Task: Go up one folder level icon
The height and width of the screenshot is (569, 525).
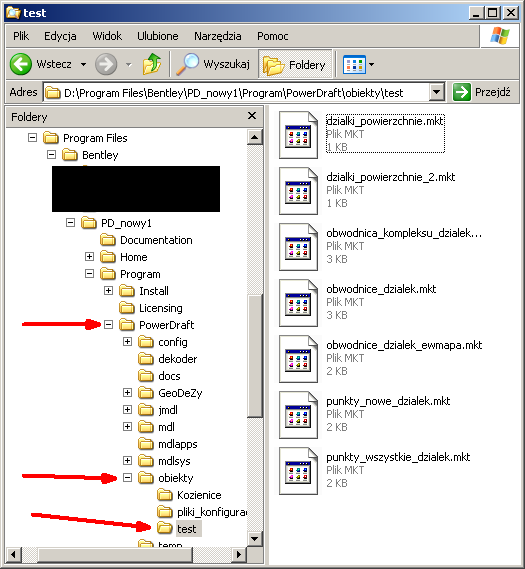Action: coord(151,64)
